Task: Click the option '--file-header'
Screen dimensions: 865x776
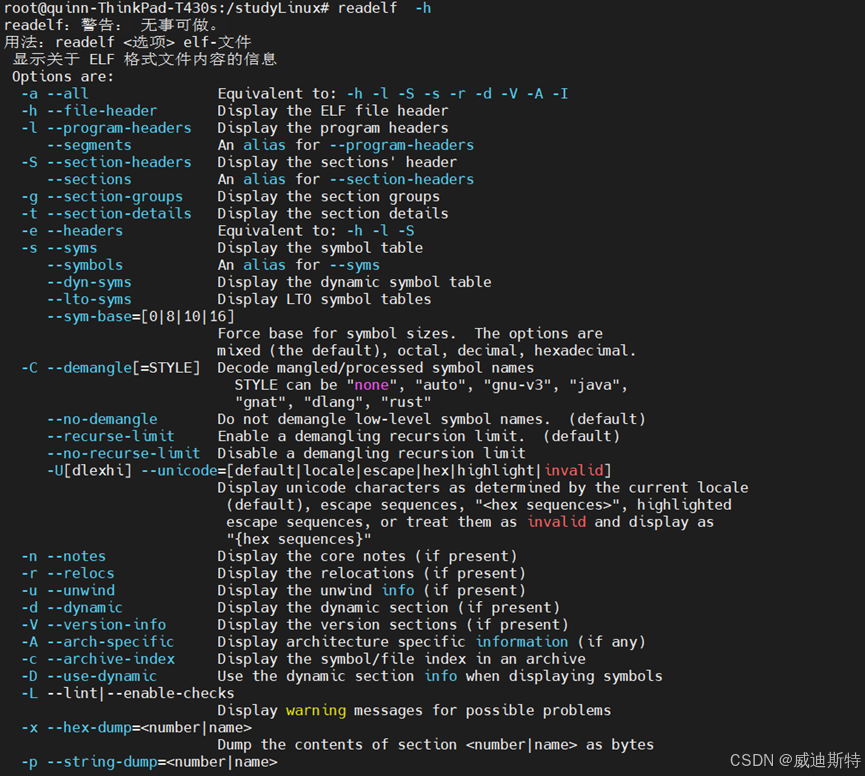Action: click(x=102, y=111)
